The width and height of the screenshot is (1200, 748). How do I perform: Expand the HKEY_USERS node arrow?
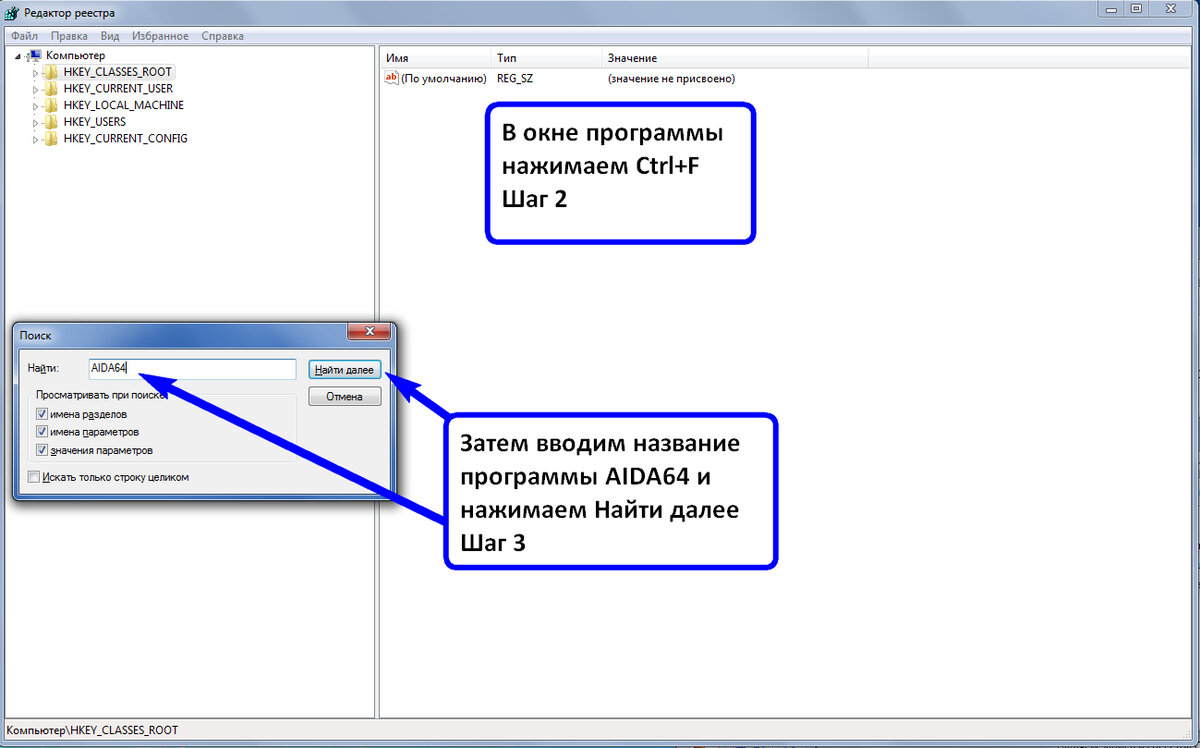point(37,122)
